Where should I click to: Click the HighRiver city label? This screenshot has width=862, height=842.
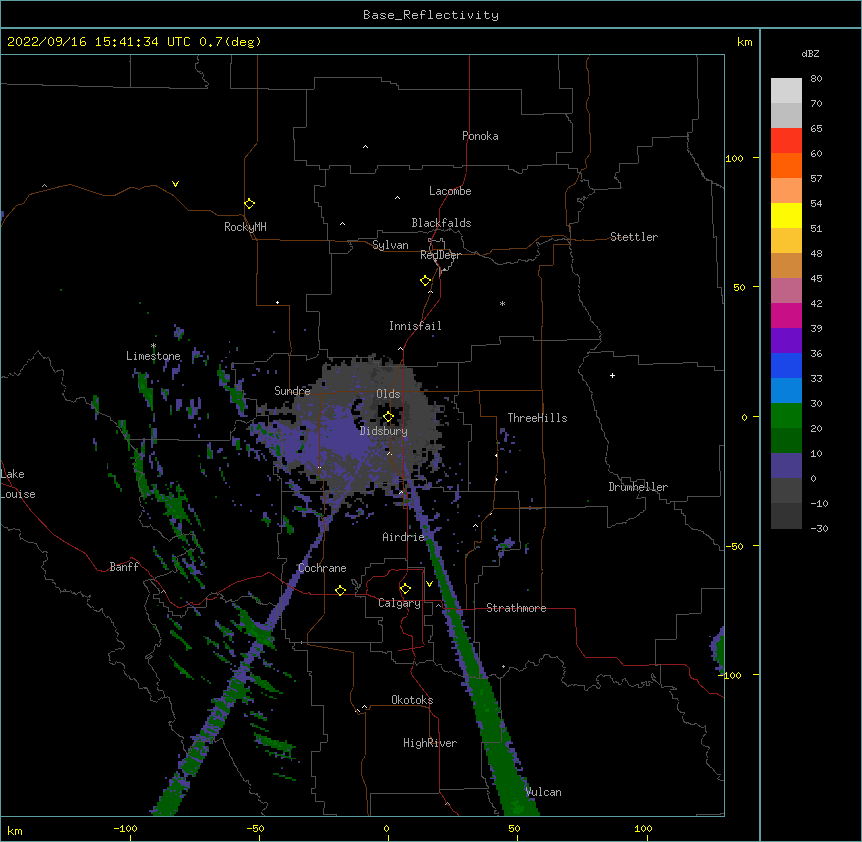pos(430,743)
